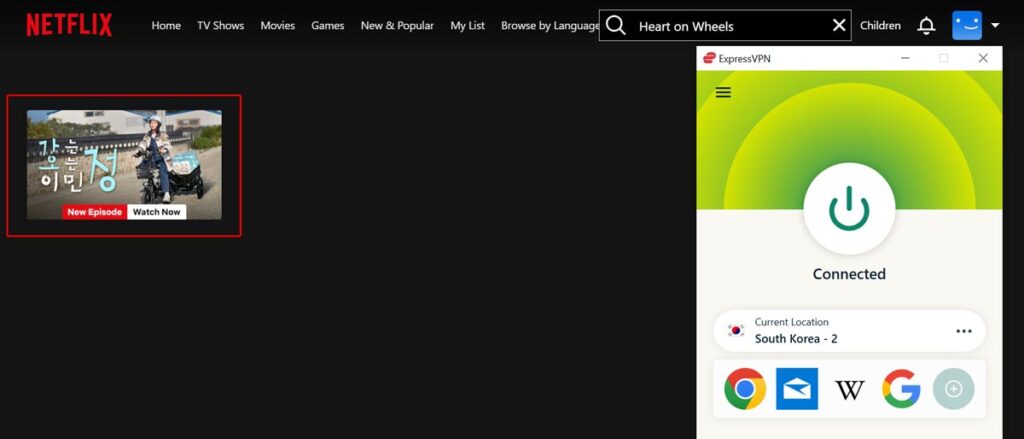Click the ExpressVPN logo in title bar
Image resolution: width=1024 pixels, height=439 pixels.
tap(709, 58)
